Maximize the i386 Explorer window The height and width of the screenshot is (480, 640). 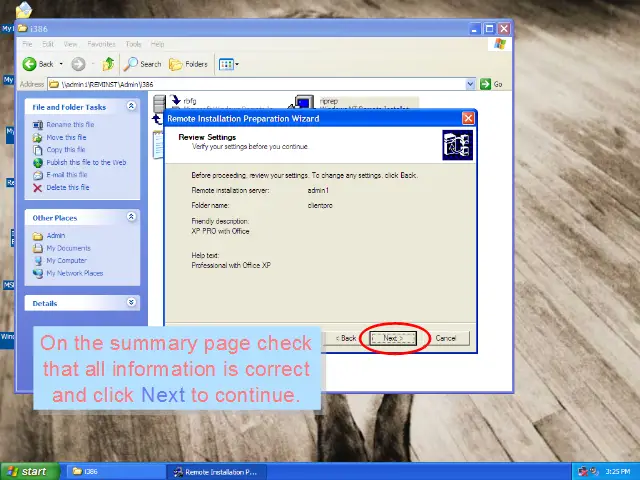point(489,29)
